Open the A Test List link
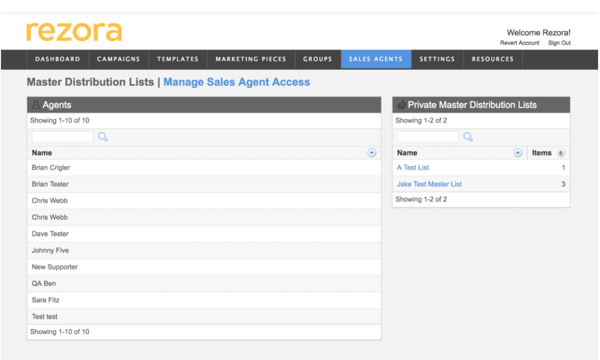The height and width of the screenshot is (360, 600). click(x=413, y=168)
